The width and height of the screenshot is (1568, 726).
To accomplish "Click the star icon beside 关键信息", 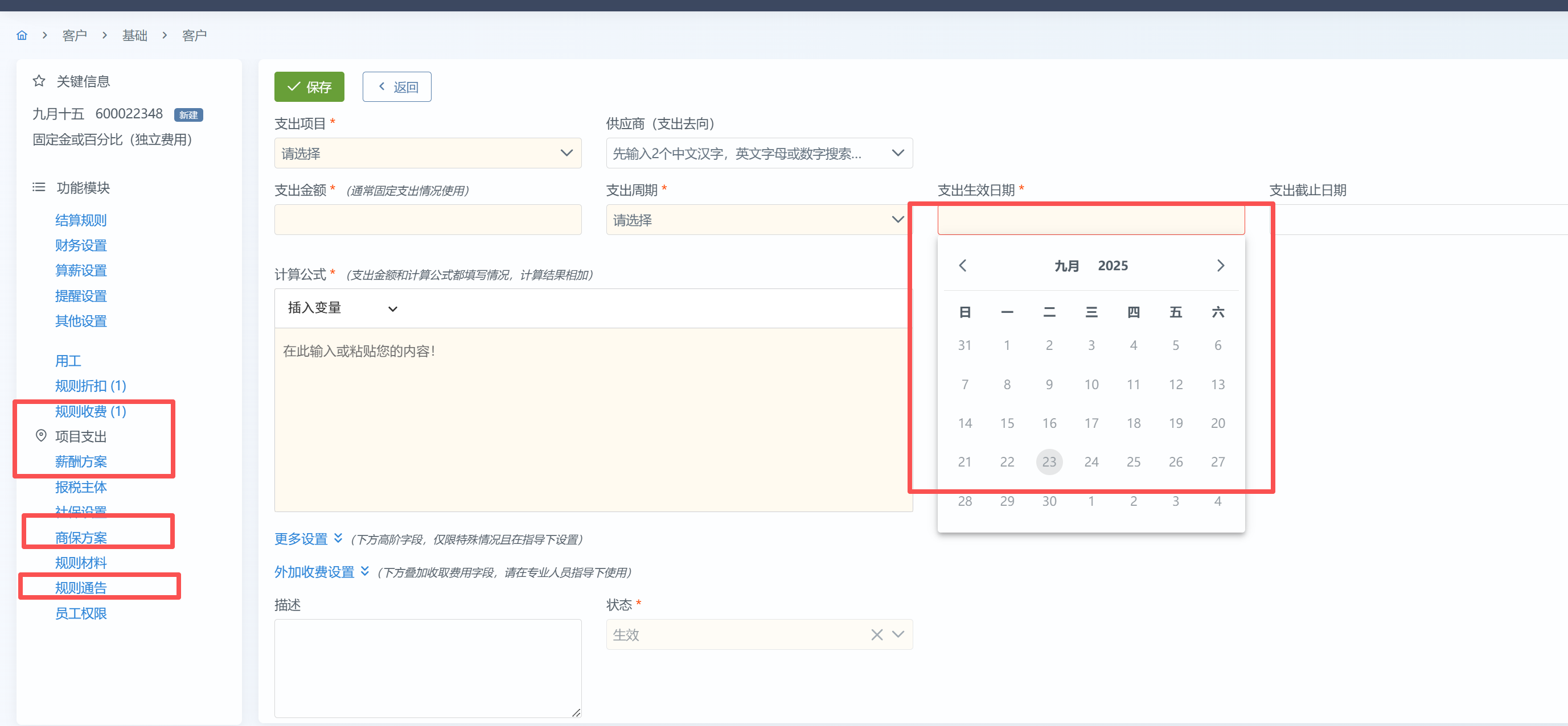I will 39,81.
